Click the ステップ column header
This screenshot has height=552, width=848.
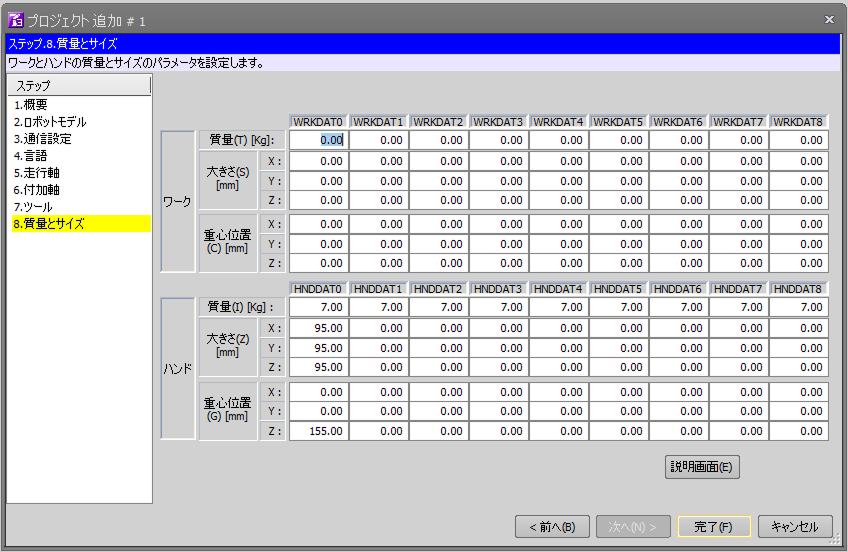[x=78, y=86]
